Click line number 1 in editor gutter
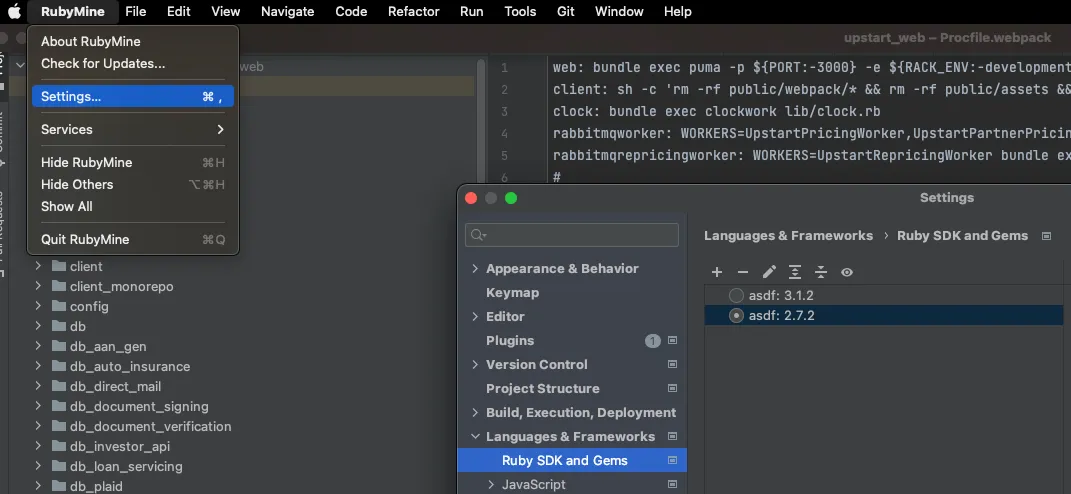The width and height of the screenshot is (1071, 494). pos(504,68)
